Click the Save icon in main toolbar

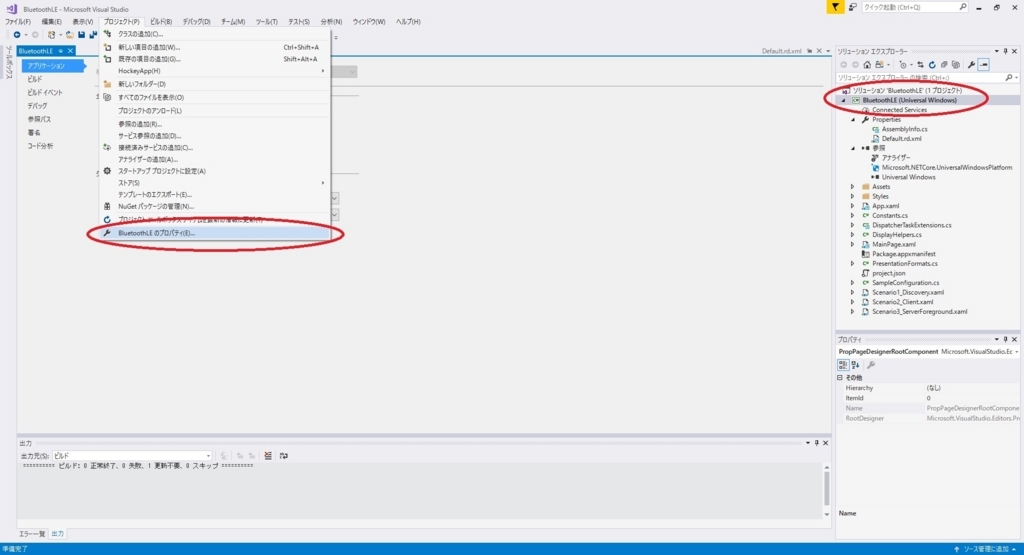point(81,35)
